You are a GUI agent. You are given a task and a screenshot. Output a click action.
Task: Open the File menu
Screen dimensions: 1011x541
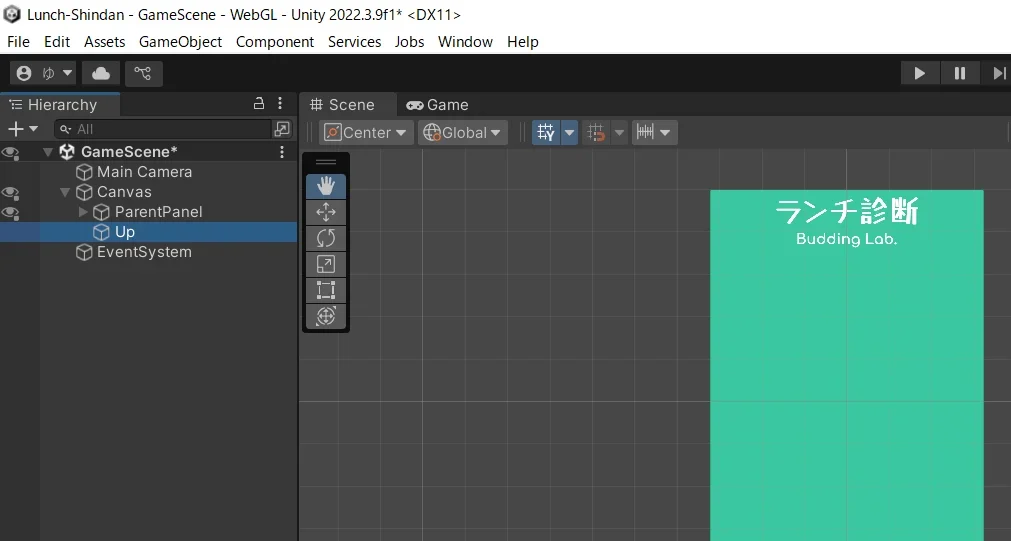(x=18, y=41)
